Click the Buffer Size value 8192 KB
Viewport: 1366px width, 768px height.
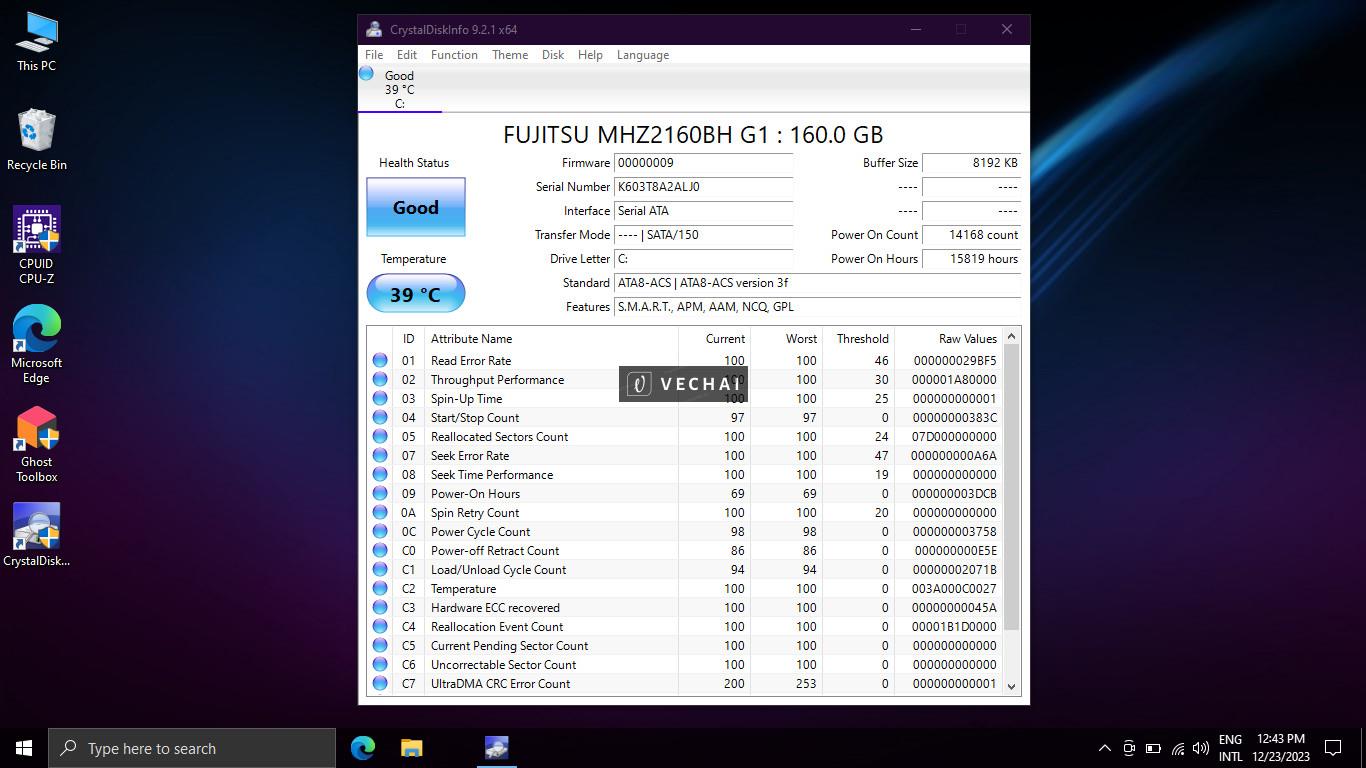971,163
